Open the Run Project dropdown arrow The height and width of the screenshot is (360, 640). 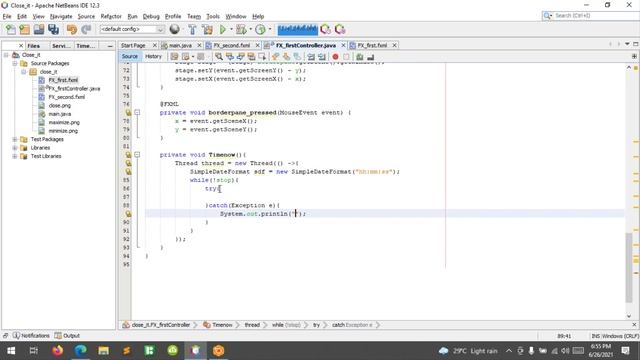[x=231, y=29]
